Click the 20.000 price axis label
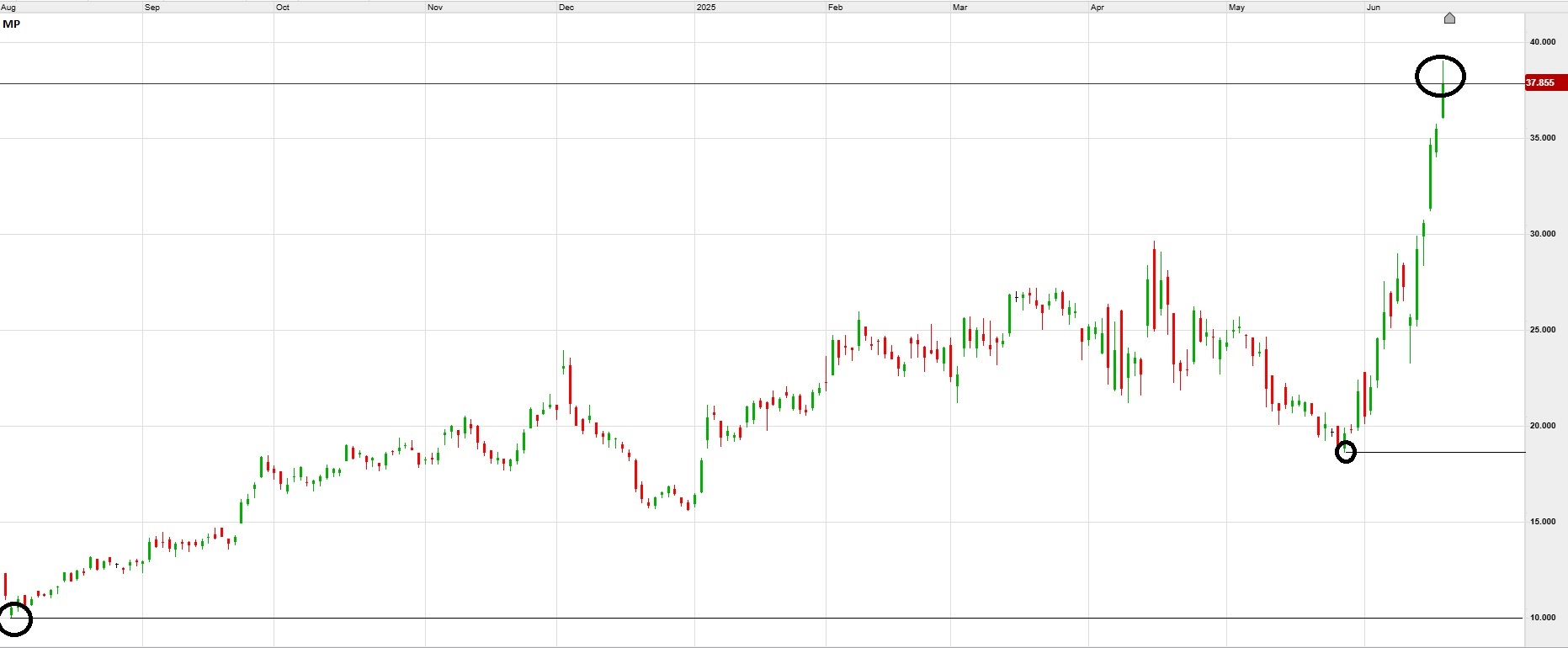This screenshot has width=1568, height=648. tap(1543, 426)
